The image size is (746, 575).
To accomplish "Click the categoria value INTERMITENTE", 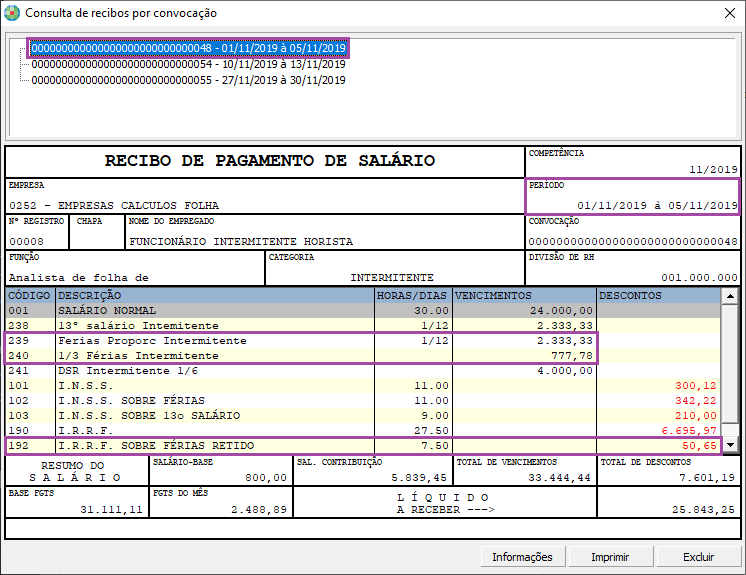I will 392,278.
